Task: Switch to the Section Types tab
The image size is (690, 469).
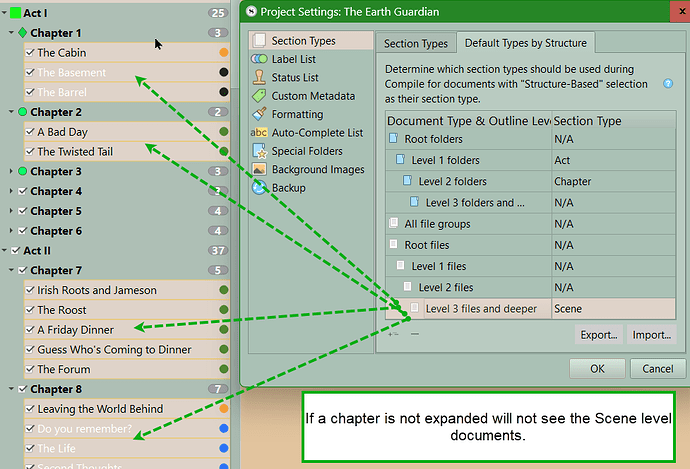Action: (415, 44)
